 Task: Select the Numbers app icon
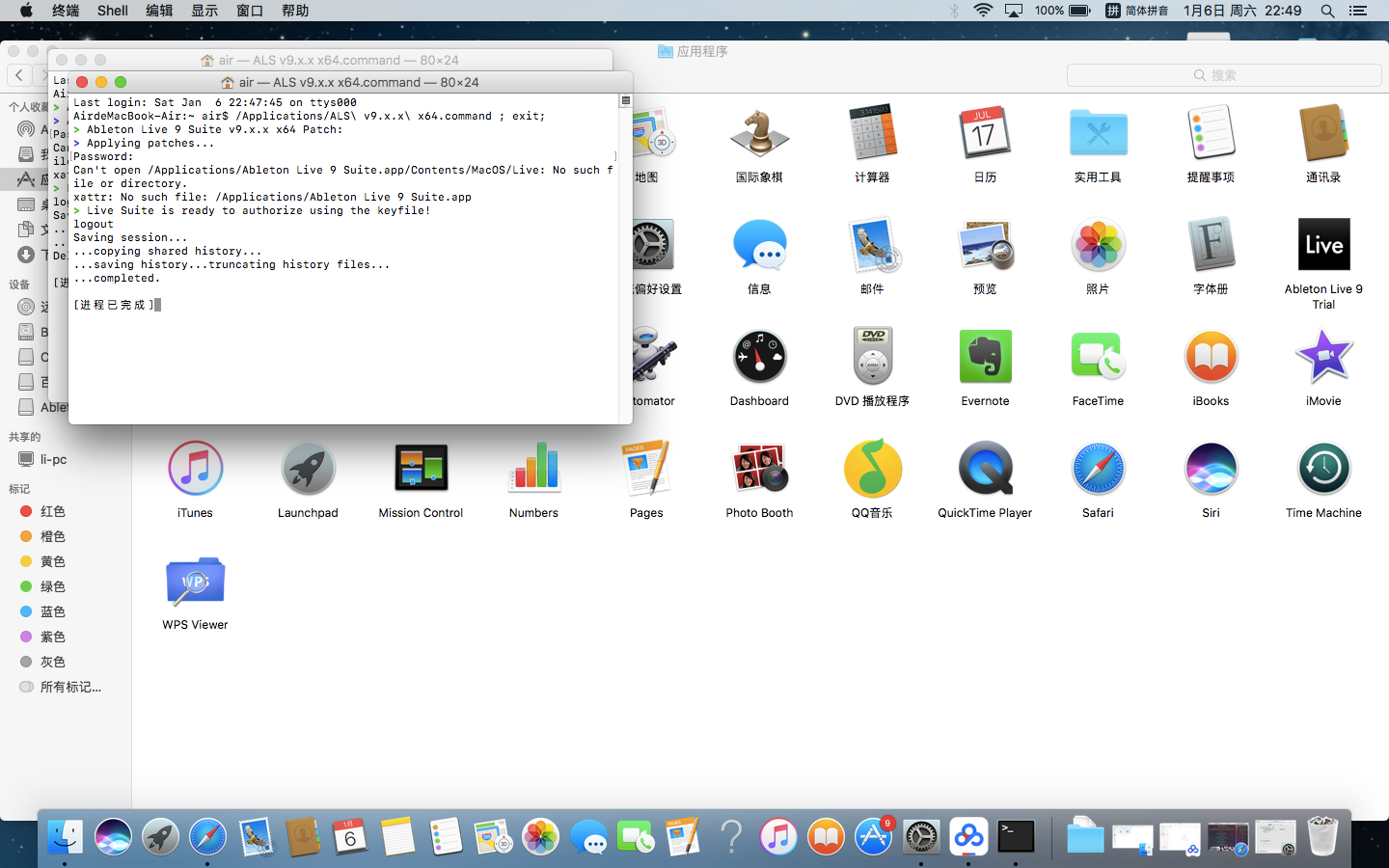[x=533, y=470]
